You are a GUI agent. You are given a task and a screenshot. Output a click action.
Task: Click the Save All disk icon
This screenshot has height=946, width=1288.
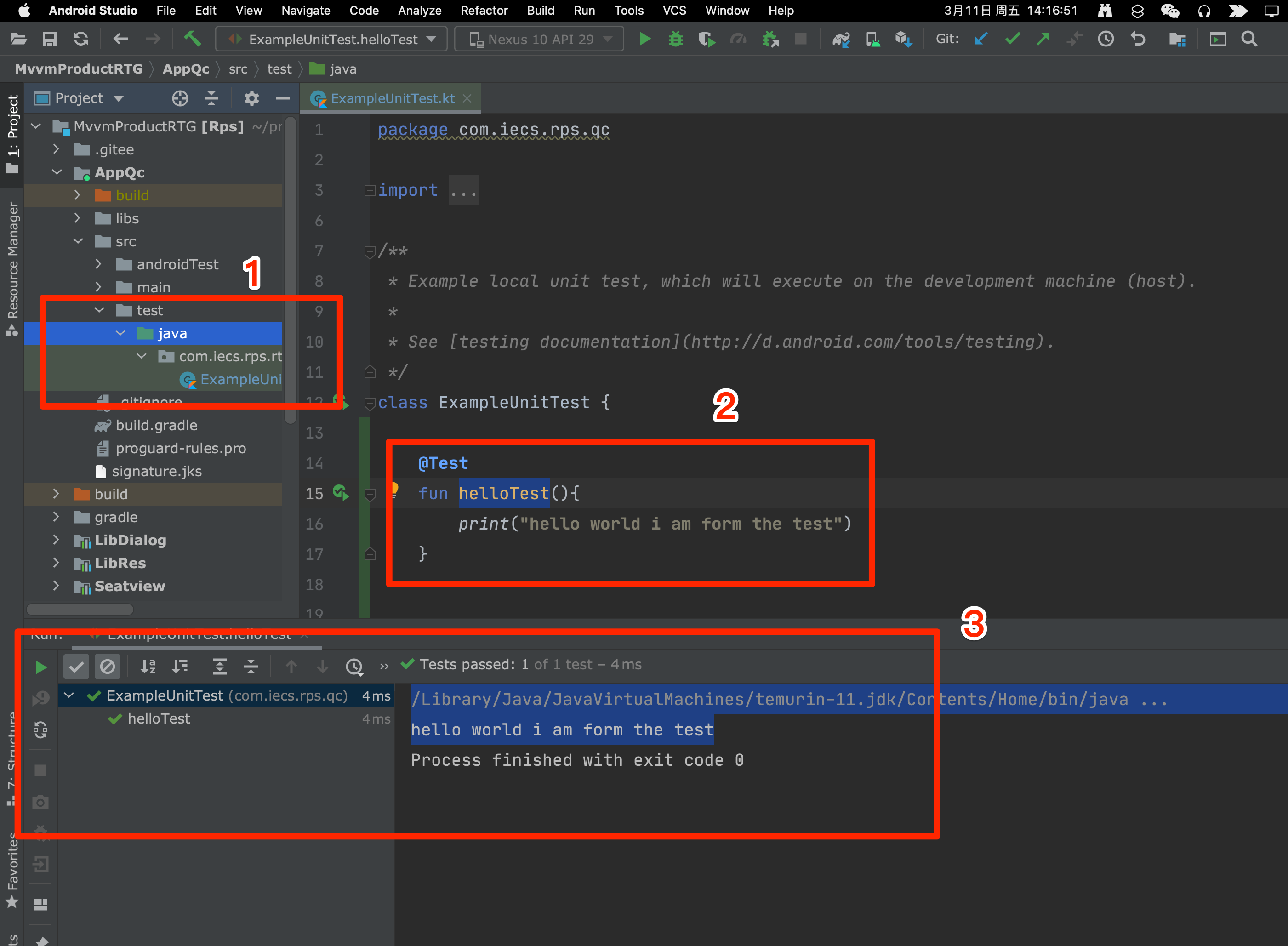tap(50, 39)
